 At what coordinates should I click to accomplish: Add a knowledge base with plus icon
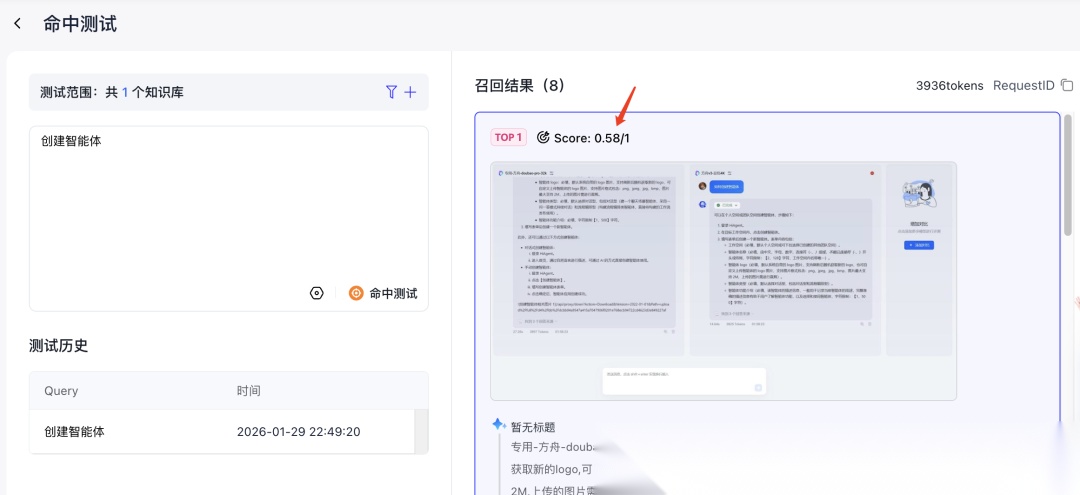tap(411, 92)
